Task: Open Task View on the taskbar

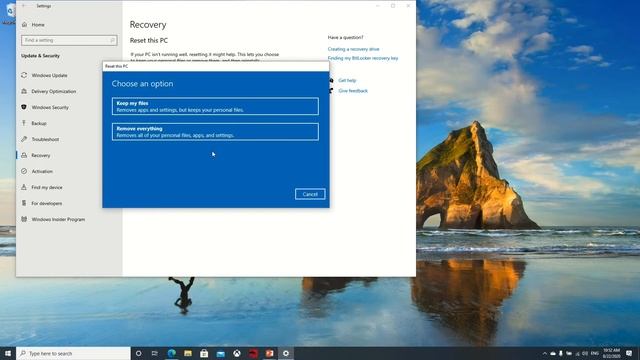Action: point(155,353)
